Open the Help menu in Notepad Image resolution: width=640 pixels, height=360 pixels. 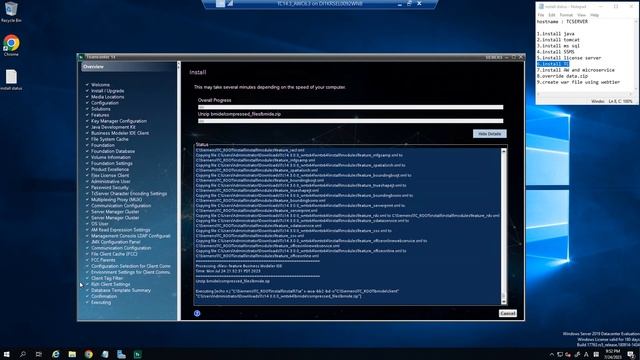pos(595,15)
